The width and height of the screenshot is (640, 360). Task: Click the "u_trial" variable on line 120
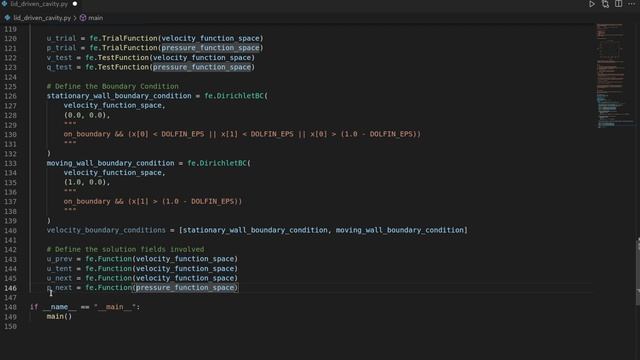pyautogui.click(x=61, y=38)
